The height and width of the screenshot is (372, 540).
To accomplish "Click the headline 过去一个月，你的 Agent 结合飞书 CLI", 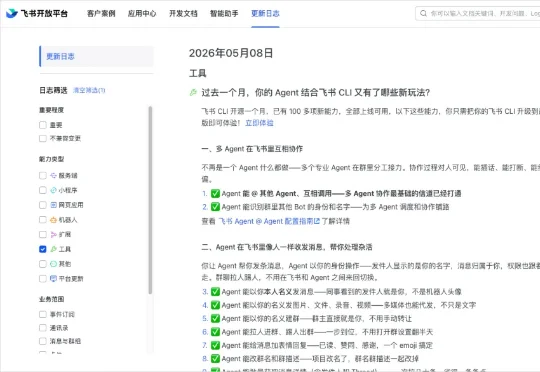I will click(316, 92).
